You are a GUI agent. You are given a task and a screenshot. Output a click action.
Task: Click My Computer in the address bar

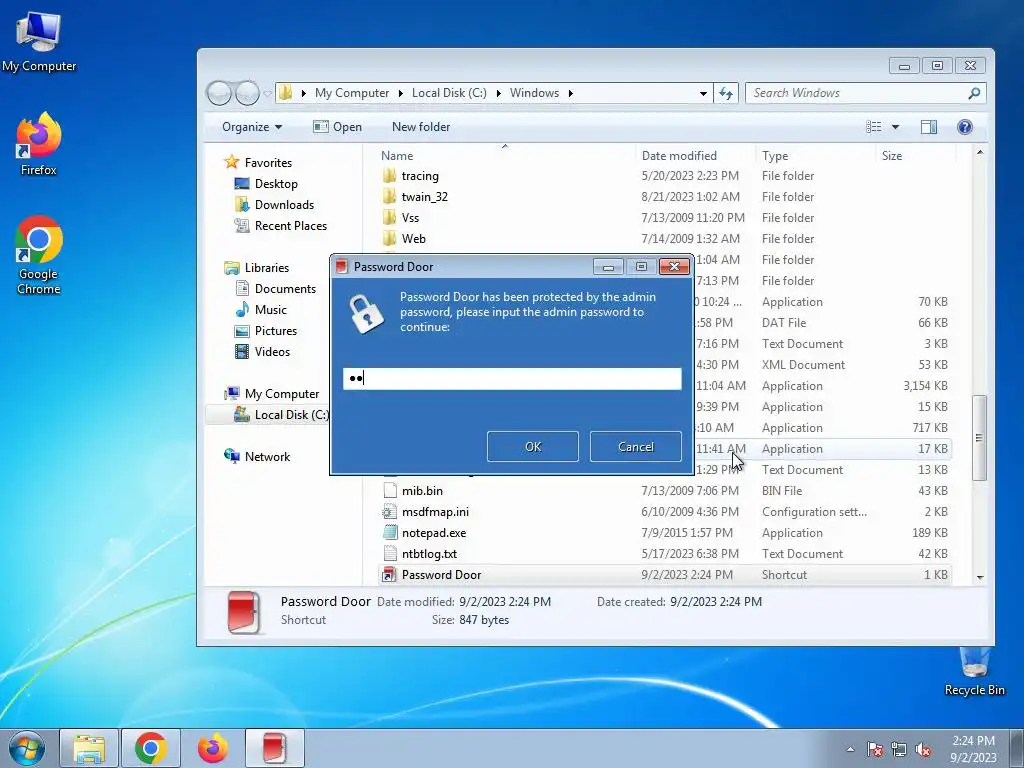tap(352, 93)
